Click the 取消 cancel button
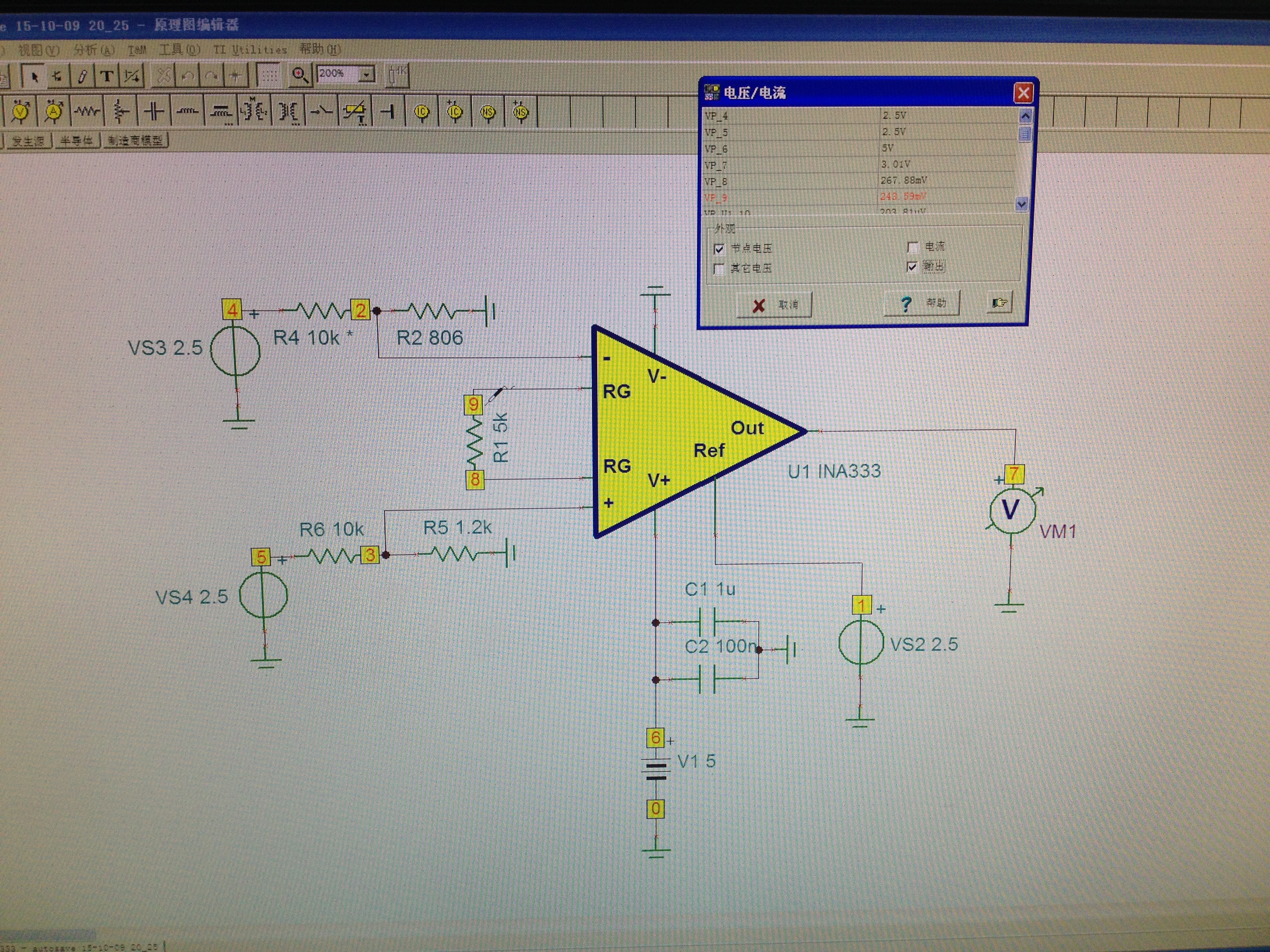The image size is (1270, 952). point(774,305)
